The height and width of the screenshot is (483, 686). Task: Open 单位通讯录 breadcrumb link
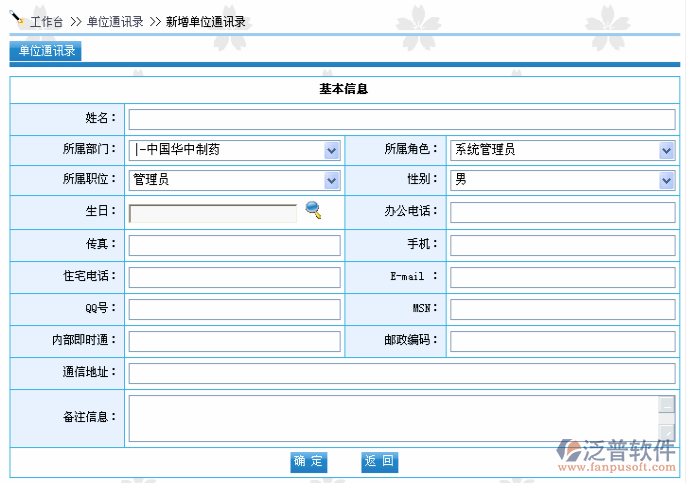coord(114,21)
